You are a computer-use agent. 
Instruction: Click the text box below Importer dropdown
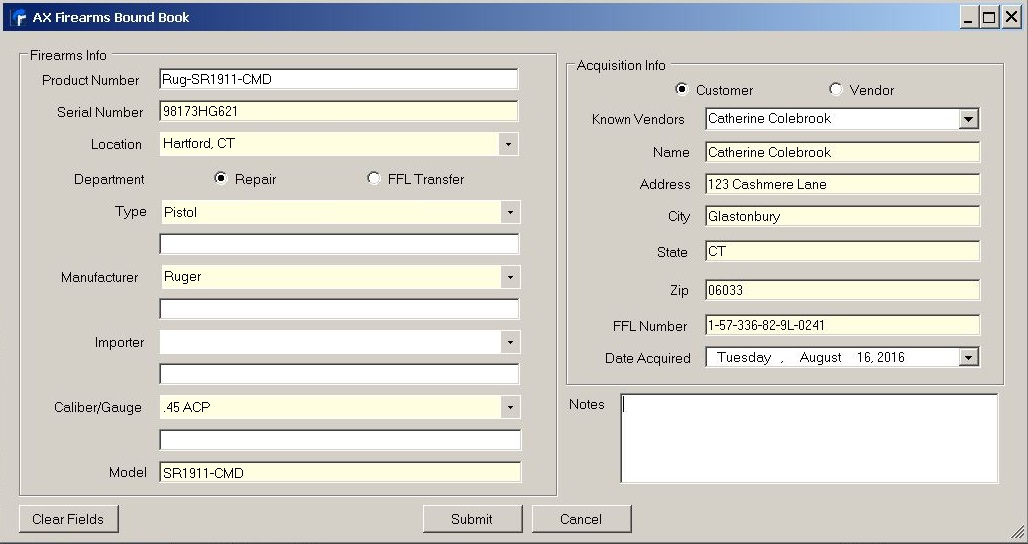point(340,374)
